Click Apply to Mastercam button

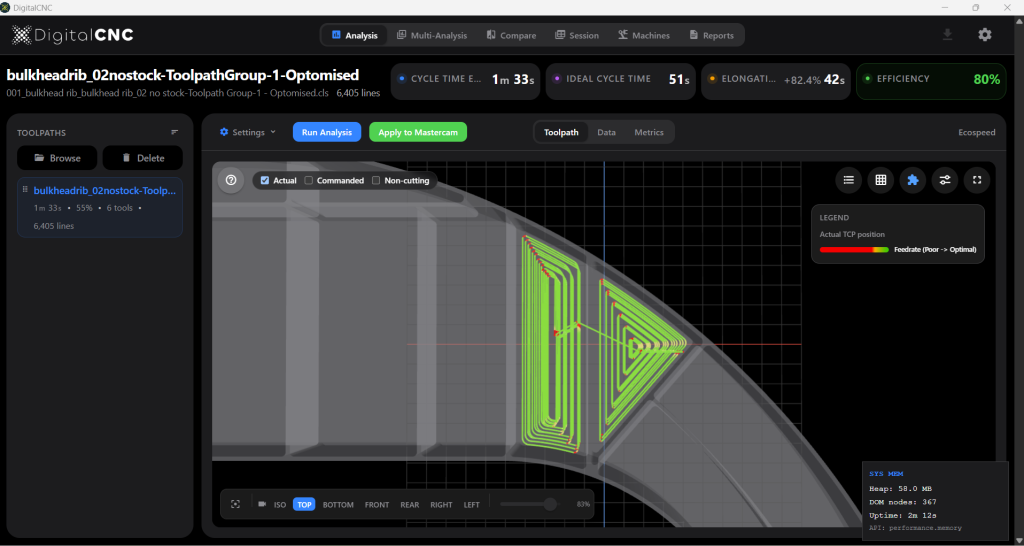(x=418, y=132)
